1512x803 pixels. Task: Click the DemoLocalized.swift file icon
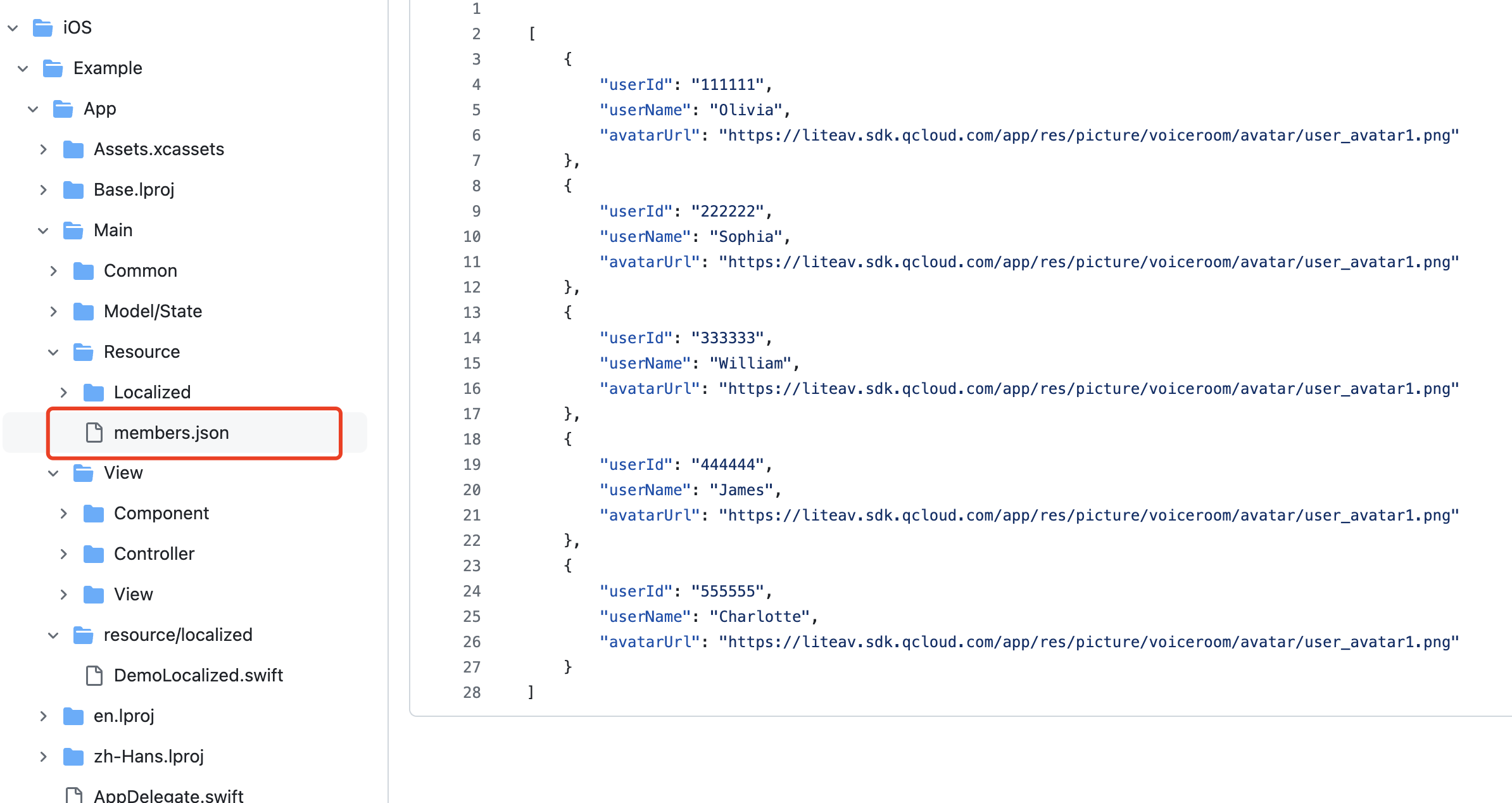94,676
